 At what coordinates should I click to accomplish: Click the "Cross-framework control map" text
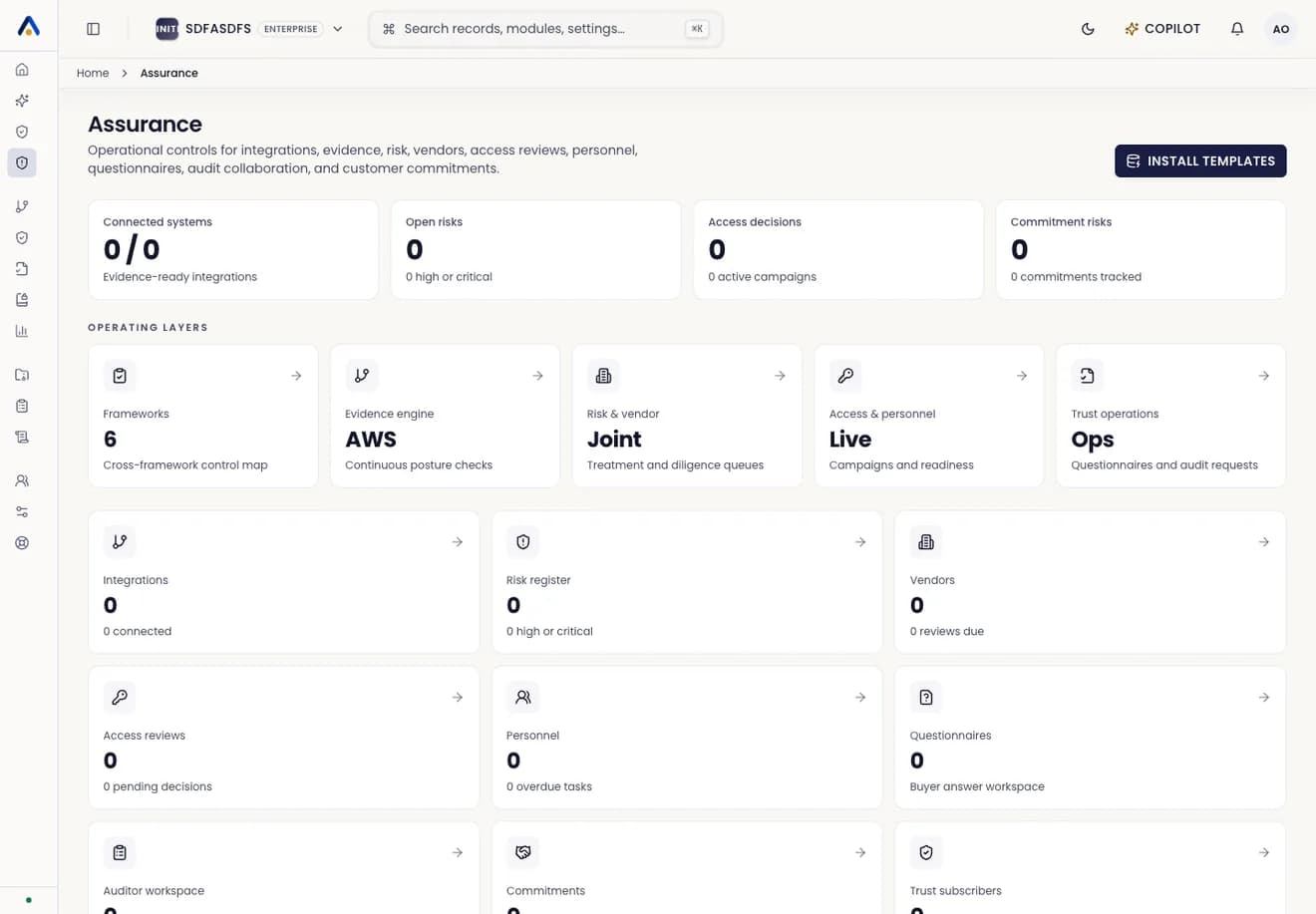(x=185, y=465)
